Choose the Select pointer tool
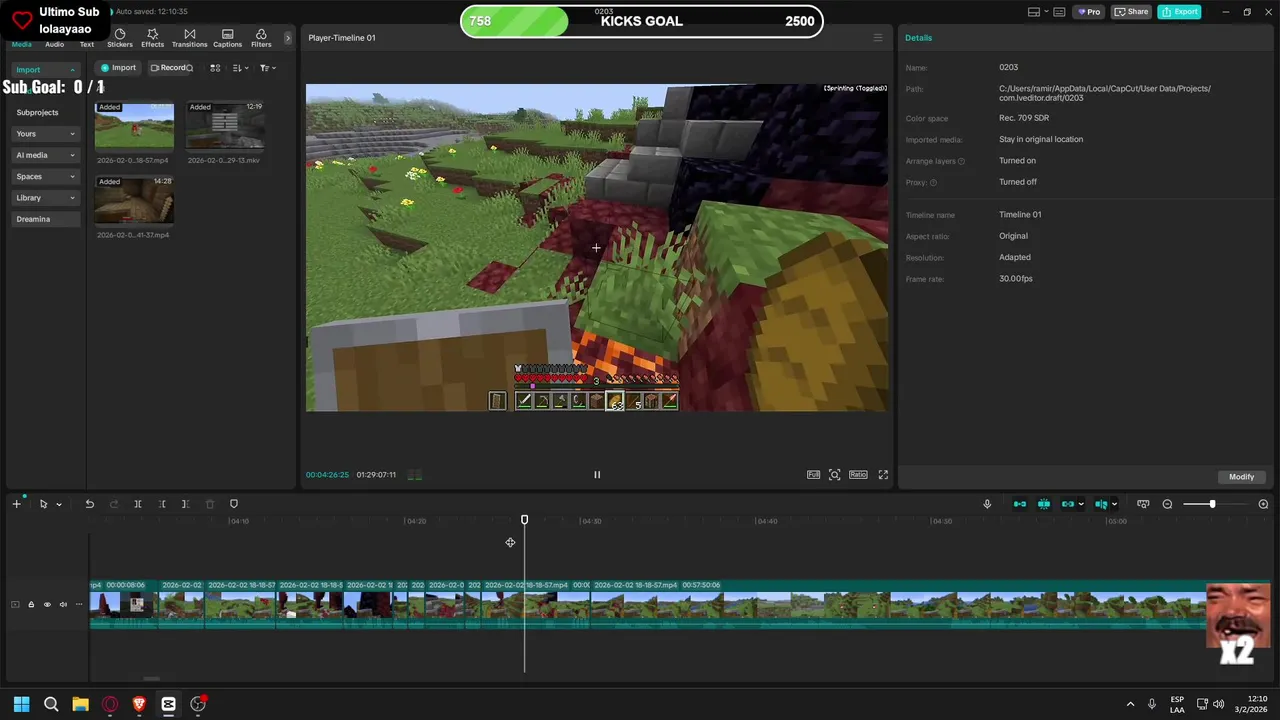Image resolution: width=1280 pixels, height=720 pixels. 43,504
